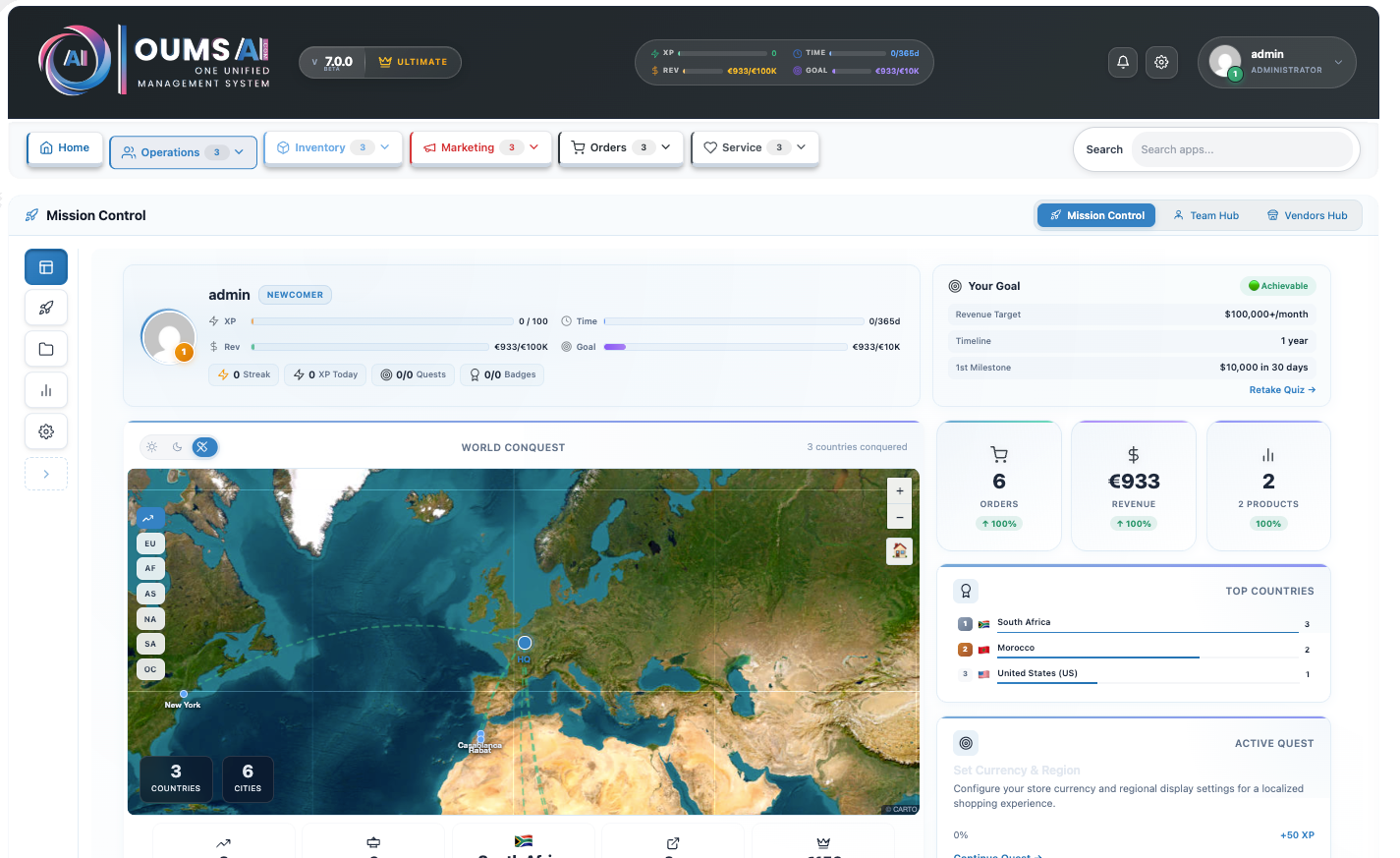The width and height of the screenshot is (1400, 858).
Task: Expand the Operations dropdown menu
Action: (x=183, y=152)
